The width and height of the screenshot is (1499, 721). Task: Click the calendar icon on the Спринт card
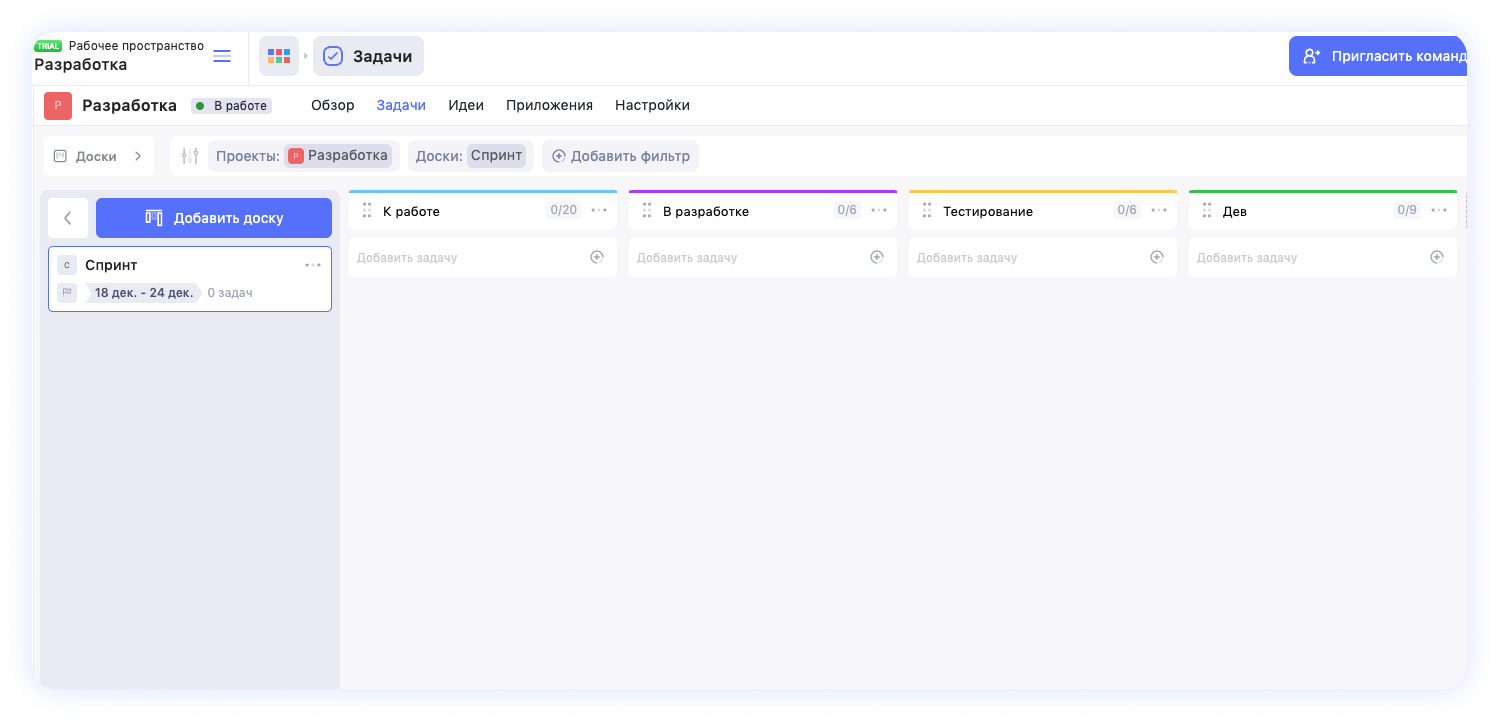click(x=66, y=292)
